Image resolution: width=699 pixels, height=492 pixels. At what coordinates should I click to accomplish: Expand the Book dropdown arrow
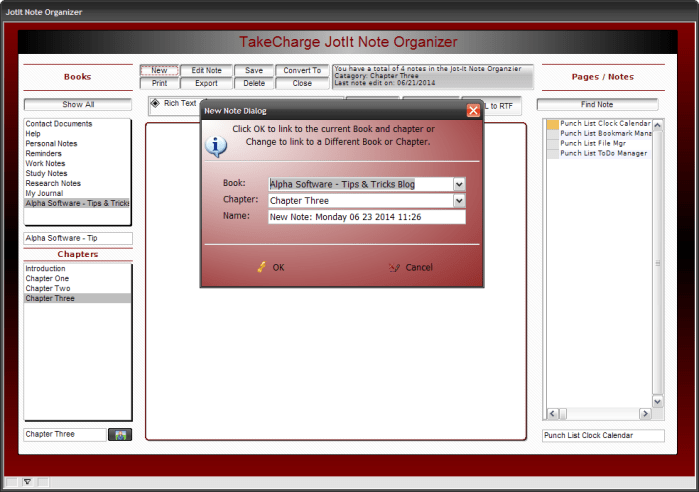459,184
